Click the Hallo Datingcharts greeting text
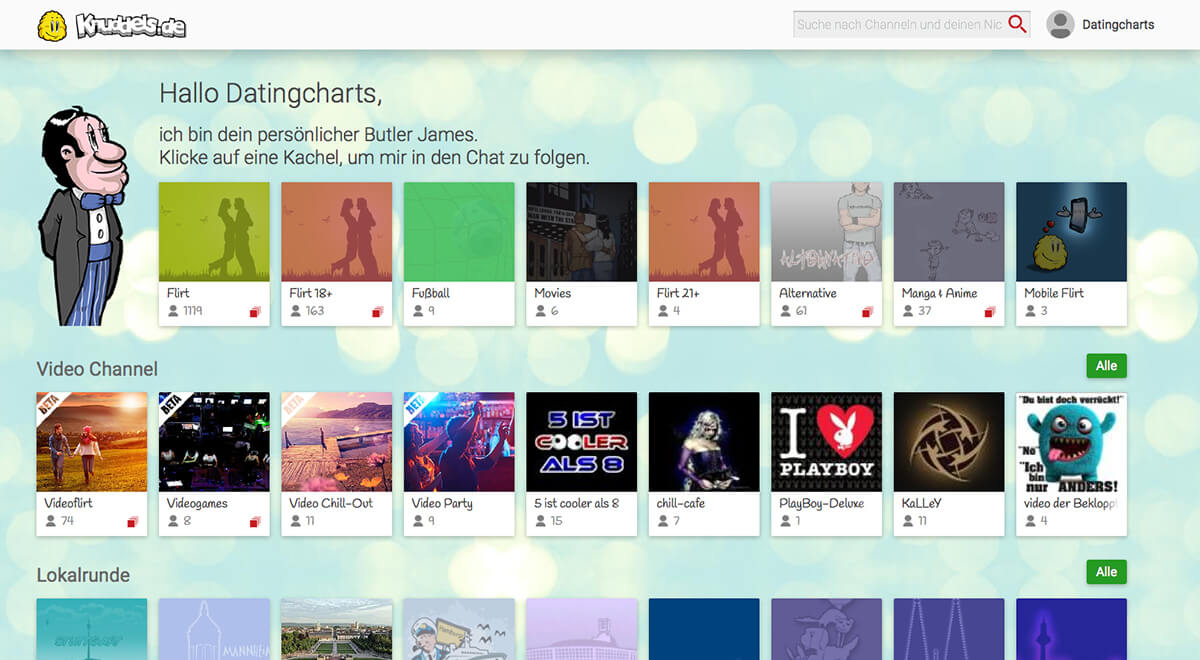This screenshot has width=1200, height=660. [x=271, y=94]
